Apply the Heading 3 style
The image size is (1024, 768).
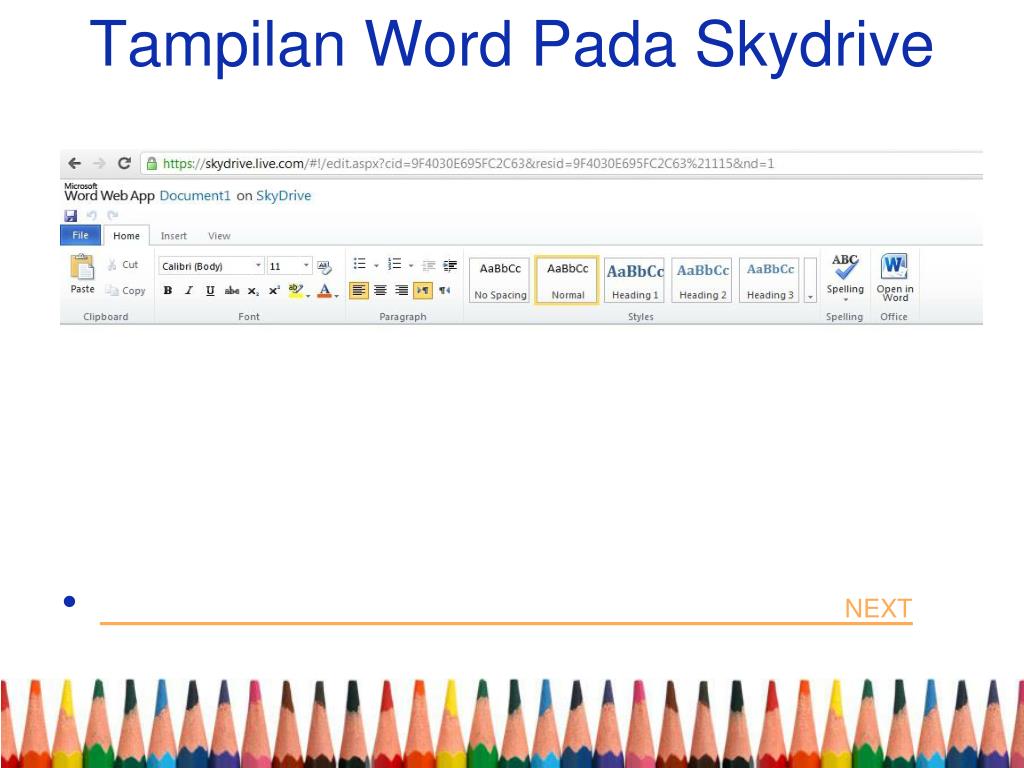769,280
